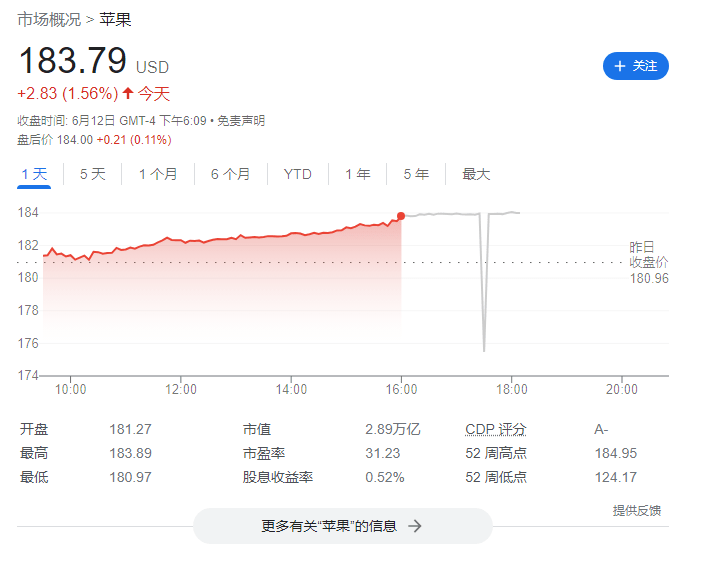The width and height of the screenshot is (711, 565).
Task: Click the after-hours dip spike on chart
Action: point(484,281)
